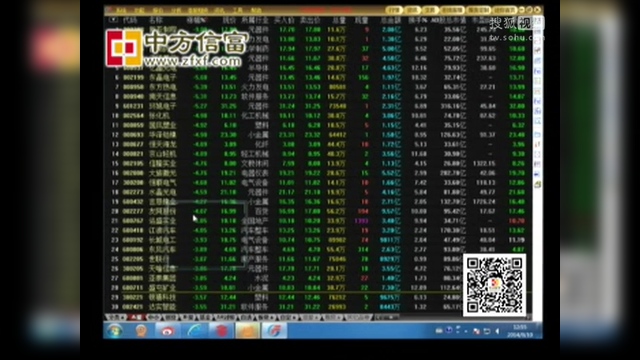Open the Windows Start menu
Screen dimensions: 640x360
(x=115, y=330)
